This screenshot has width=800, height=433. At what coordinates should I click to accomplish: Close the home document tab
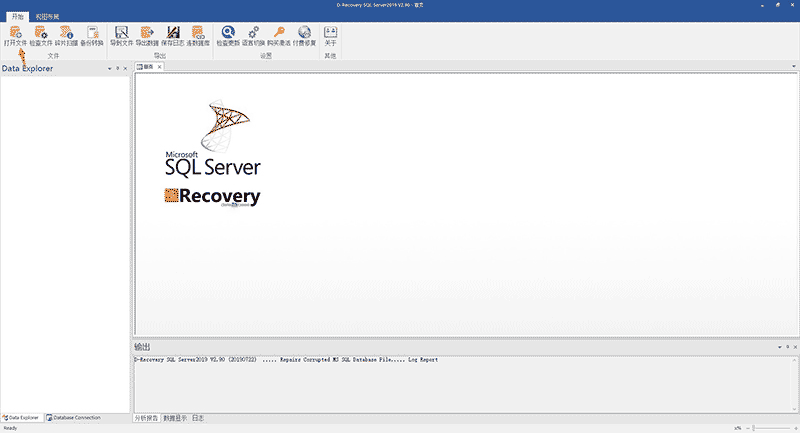[160, 67]
